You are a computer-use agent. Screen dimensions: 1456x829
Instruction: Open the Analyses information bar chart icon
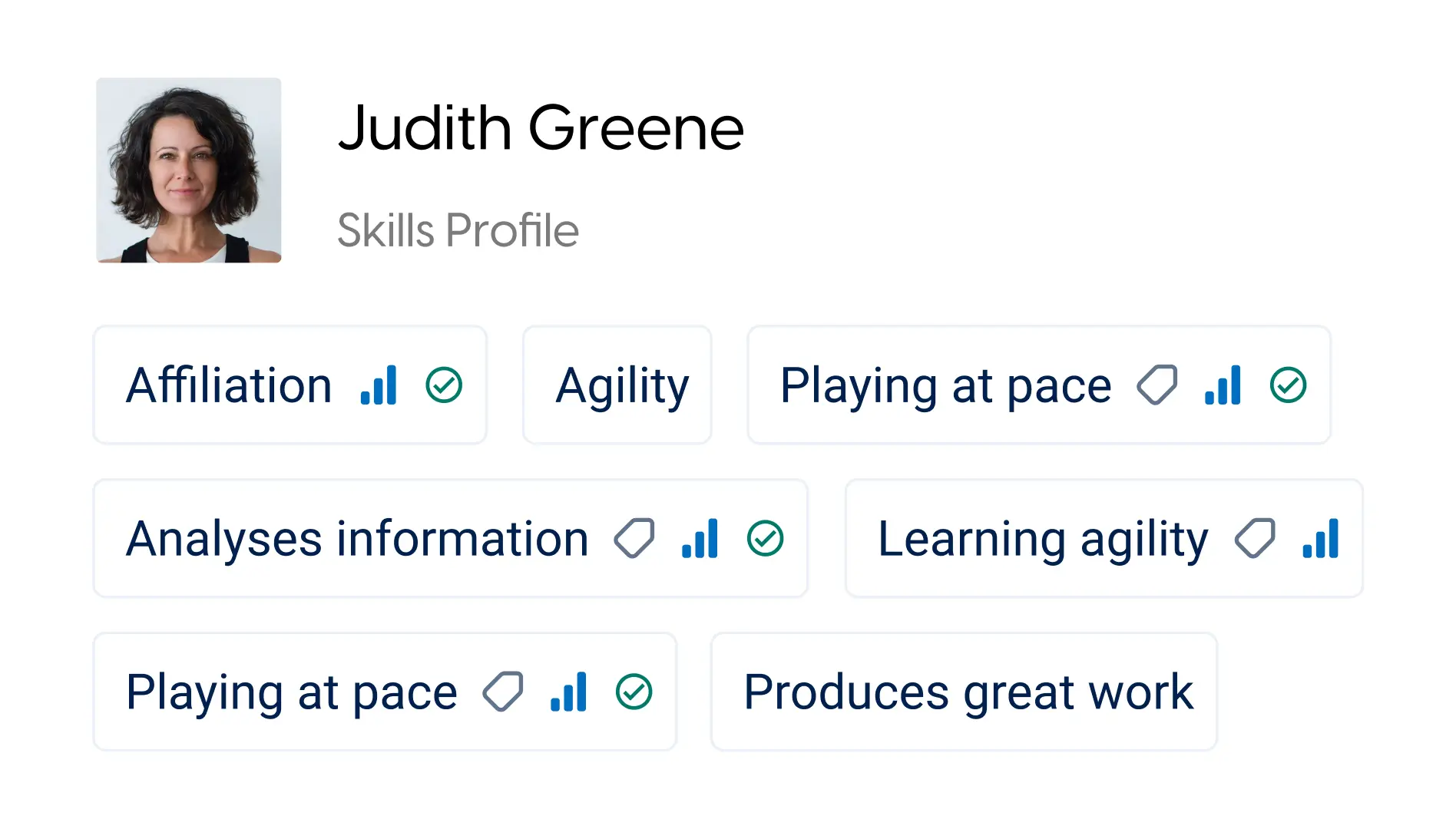click(700, 539)
